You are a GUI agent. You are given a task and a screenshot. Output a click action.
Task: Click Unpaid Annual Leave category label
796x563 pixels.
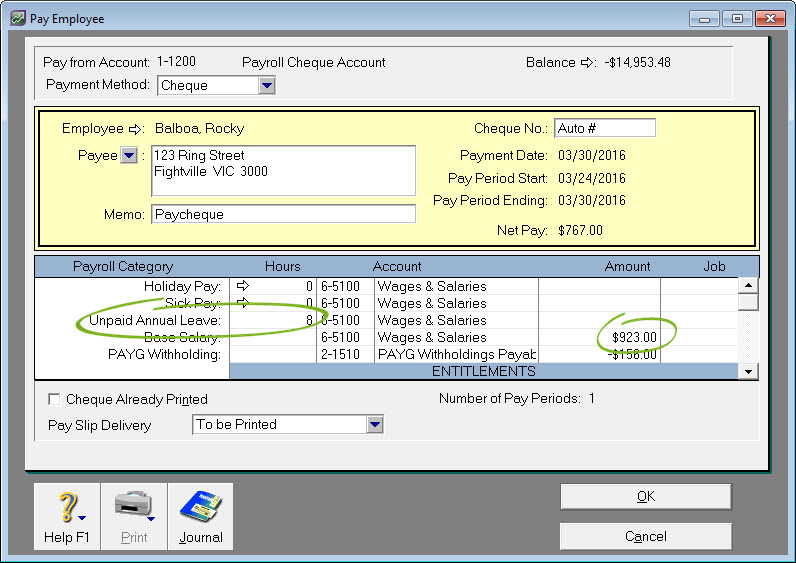tap(155, 320)
